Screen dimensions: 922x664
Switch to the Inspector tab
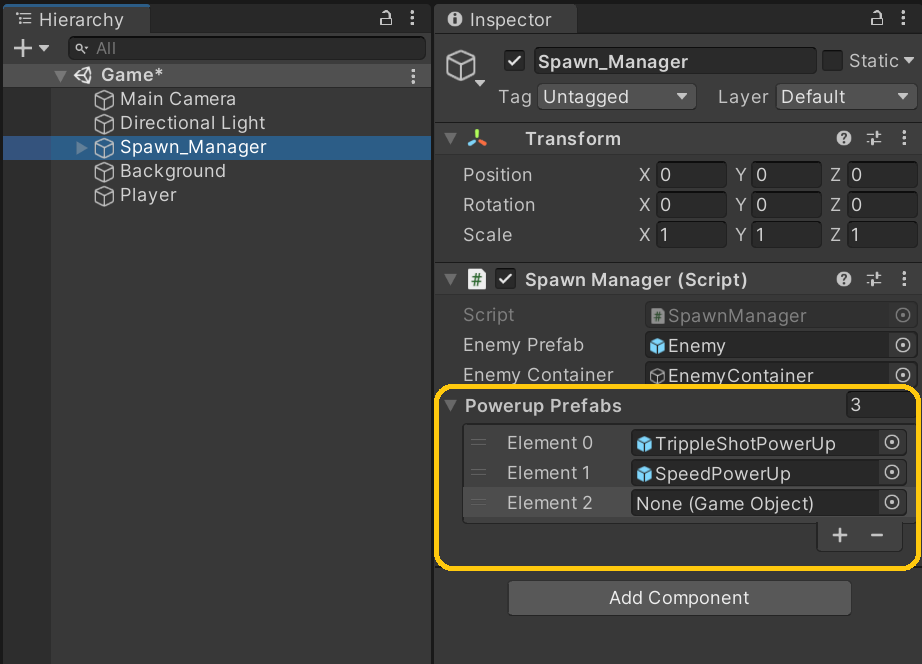coord(505,19)
